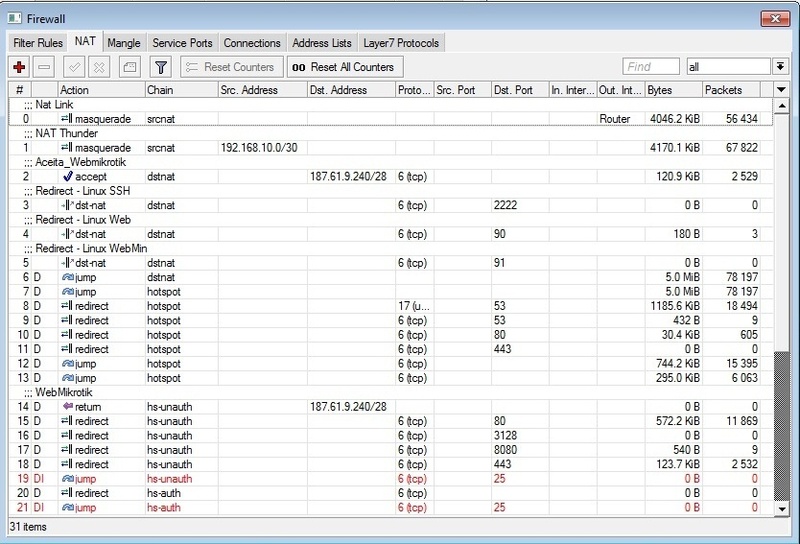800x544 pixels.
Task: Open Service Ports tab
Action: (x=182, y=43)
